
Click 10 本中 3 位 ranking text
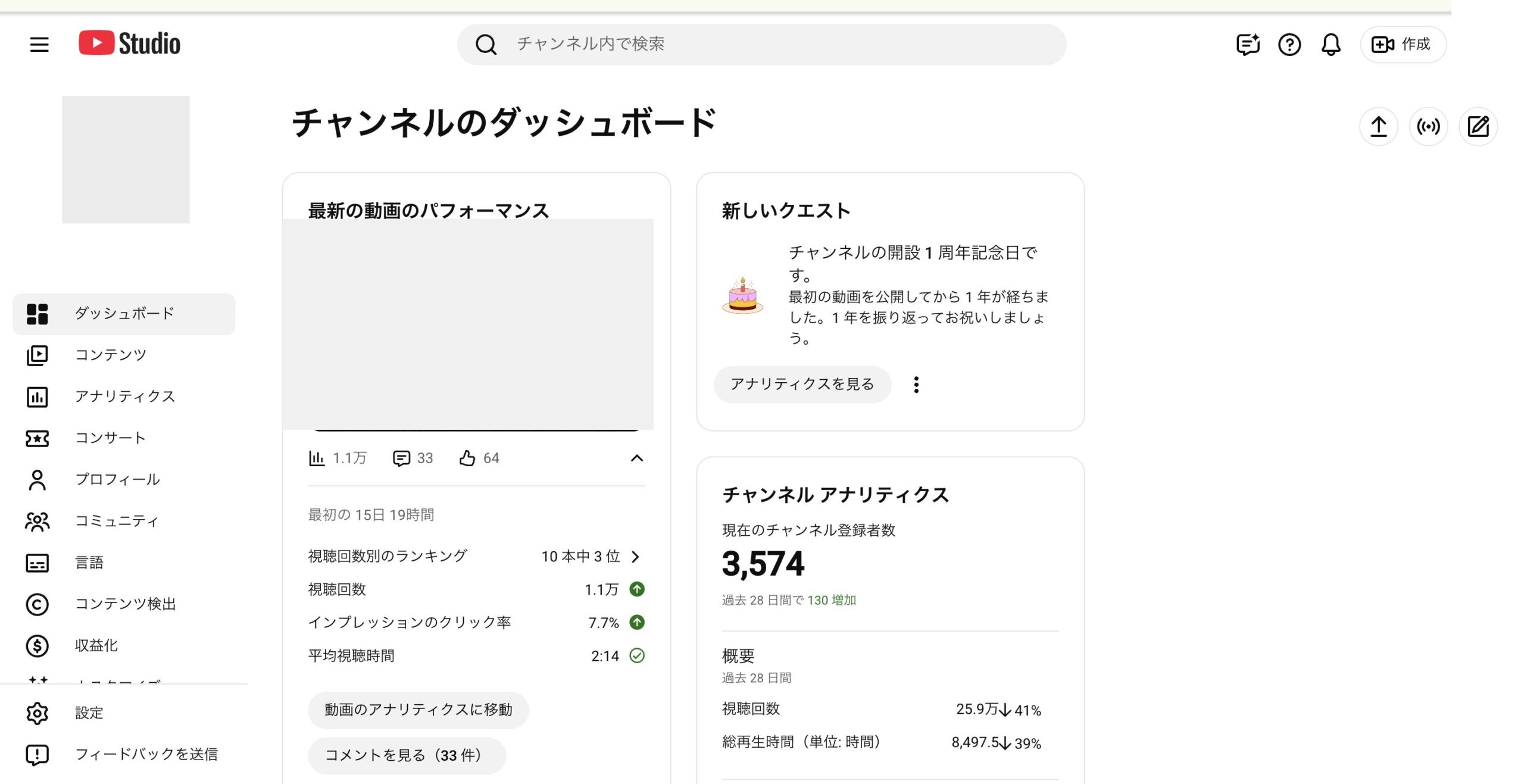point(580,557)
